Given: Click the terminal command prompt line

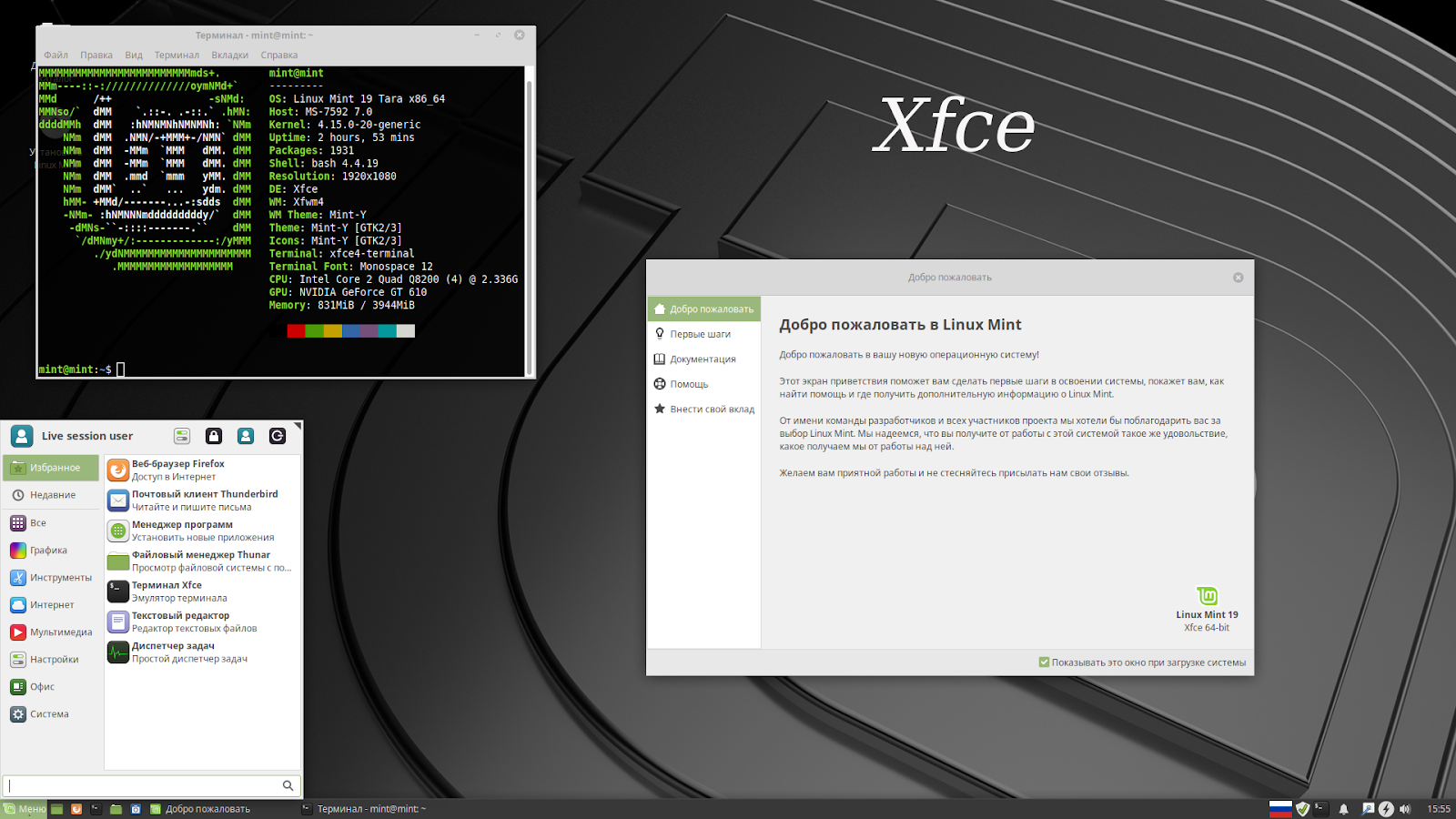Looking at the screenshot, I should 281,369.
